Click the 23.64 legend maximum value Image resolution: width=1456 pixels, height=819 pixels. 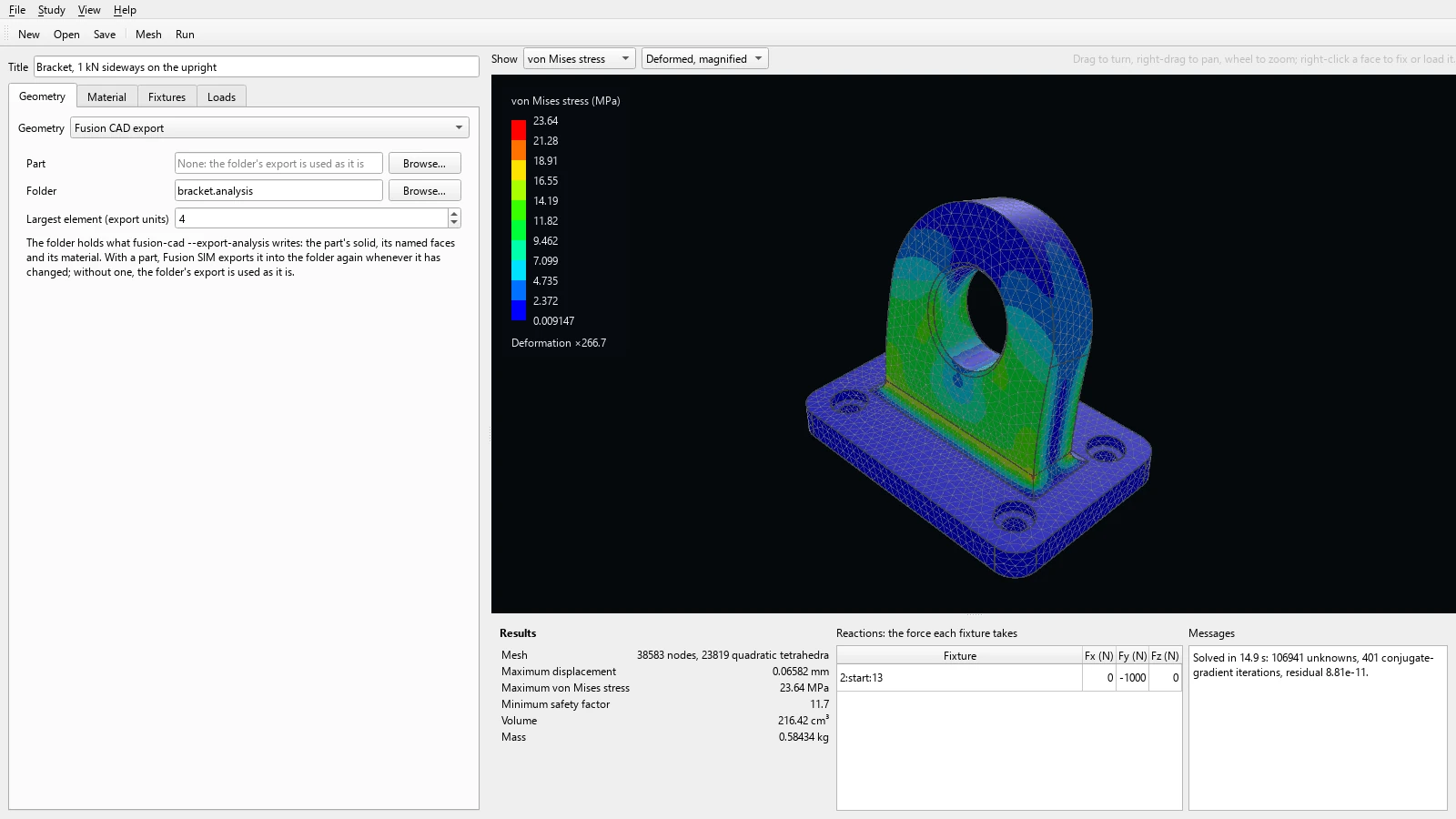545,121
